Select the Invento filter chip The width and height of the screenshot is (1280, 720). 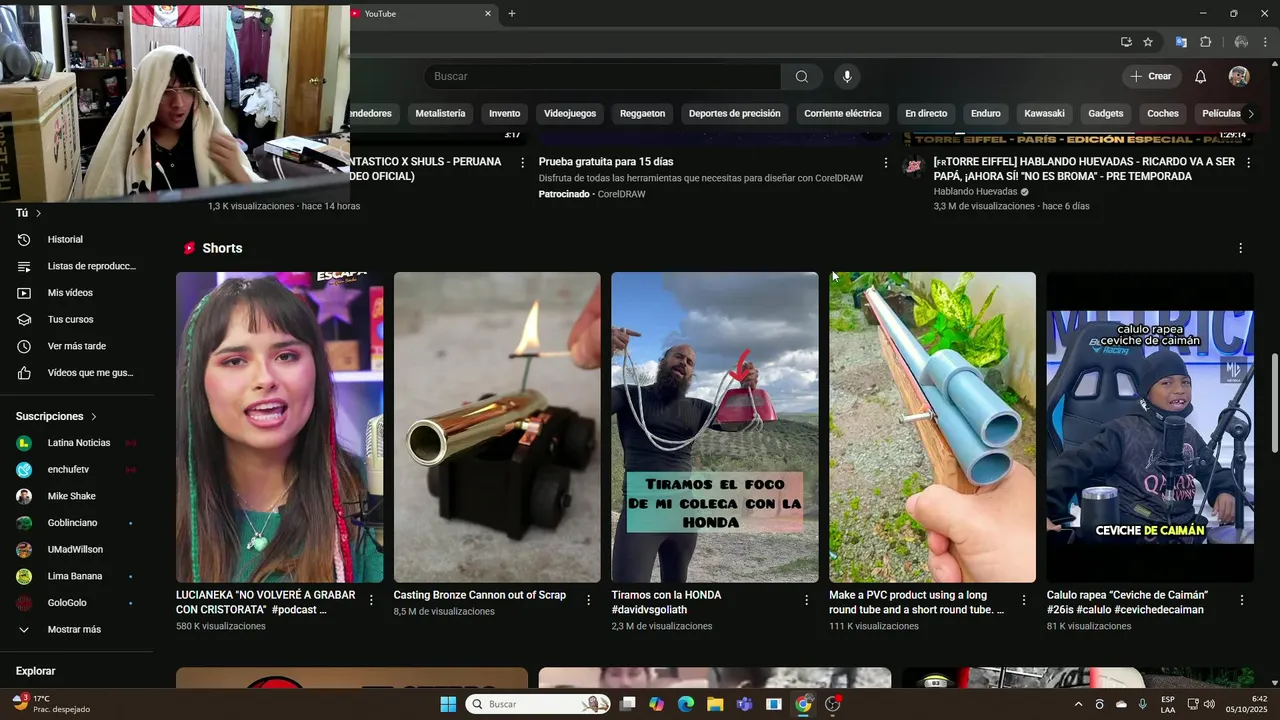[x=505, y=114]
